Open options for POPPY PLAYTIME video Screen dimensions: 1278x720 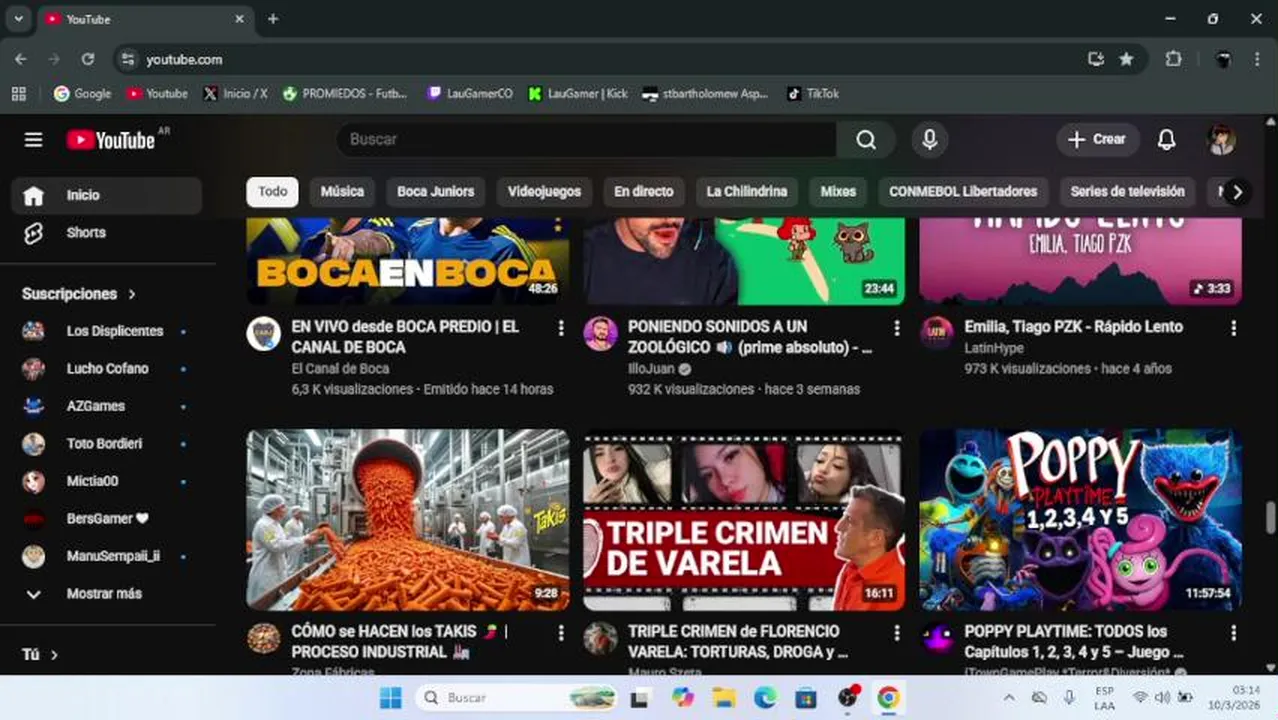tap(1234, 633)
